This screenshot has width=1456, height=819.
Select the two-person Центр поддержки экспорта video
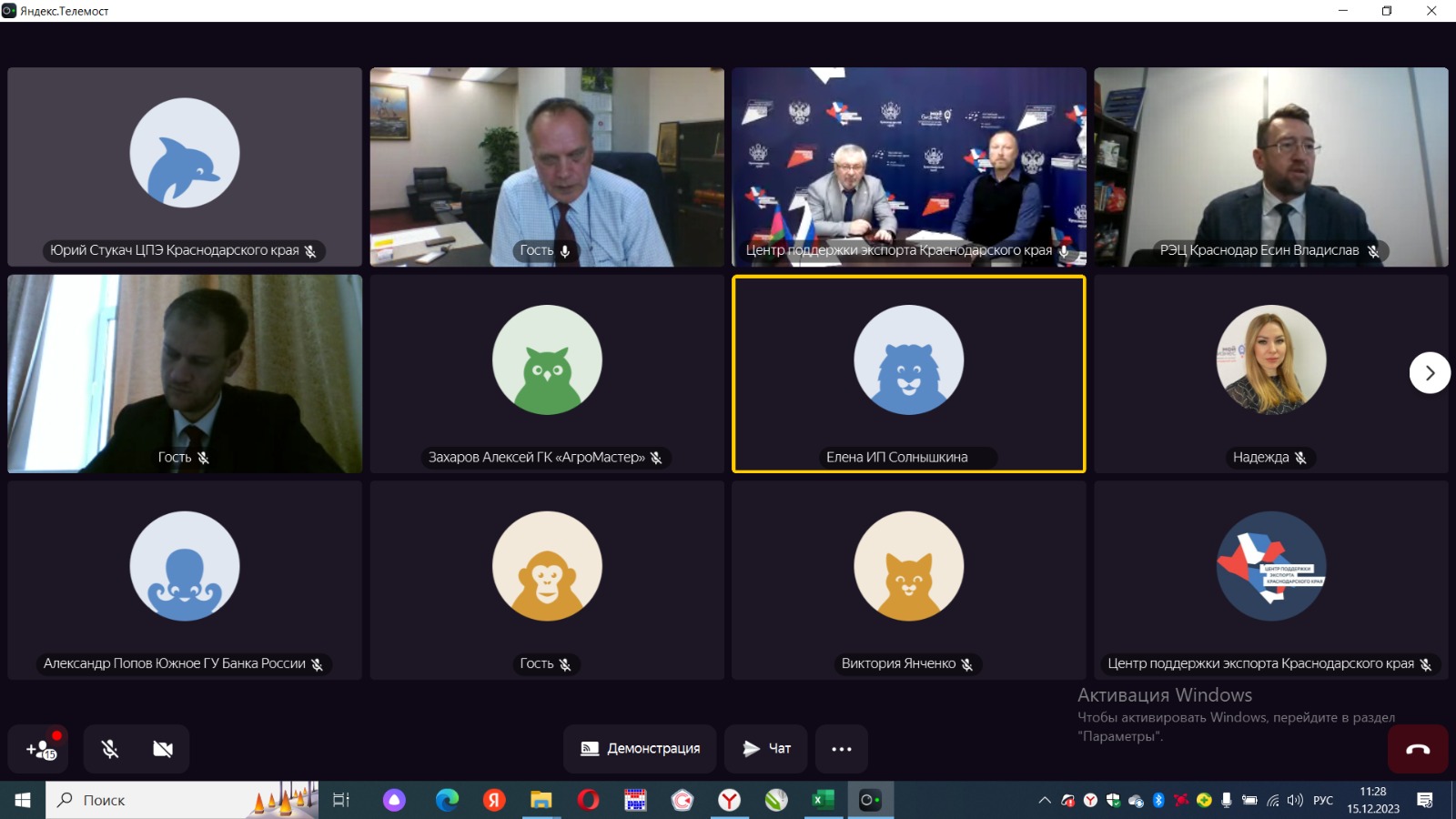coord(909,167)
